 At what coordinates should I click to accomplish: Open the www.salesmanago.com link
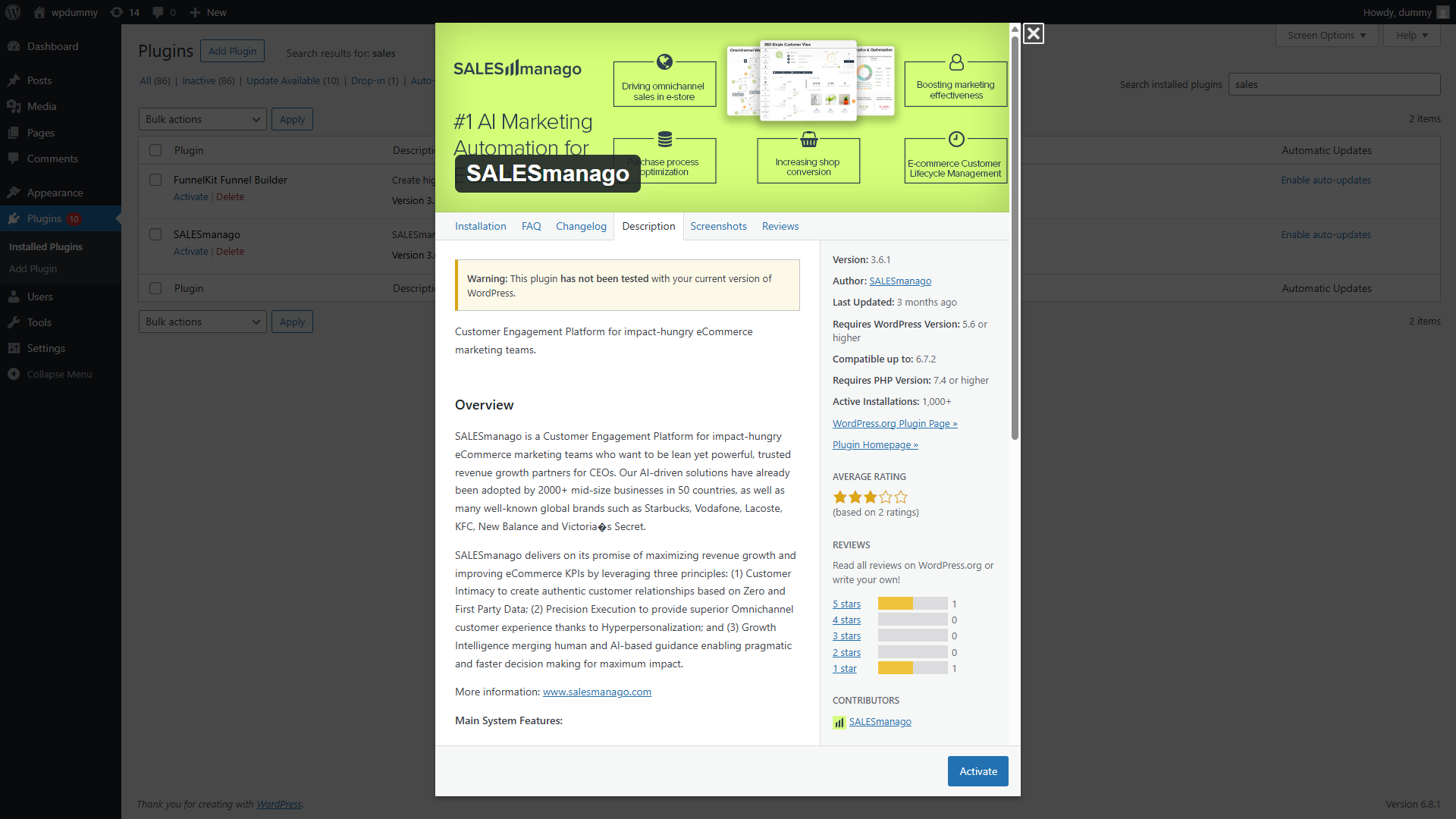(597, 692)
